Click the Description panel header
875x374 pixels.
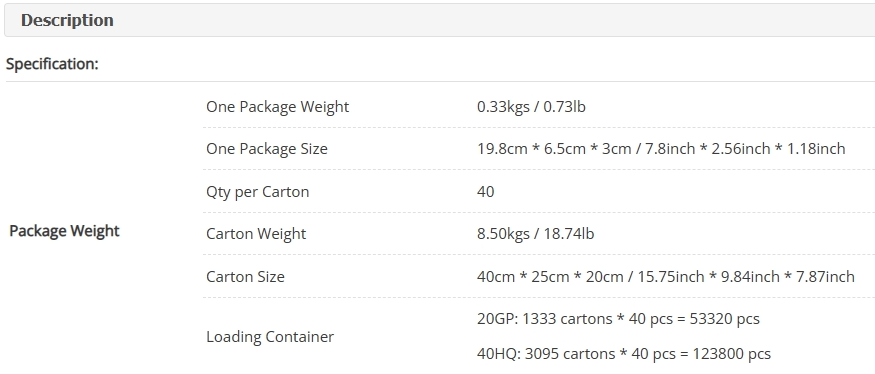[x=440, y=20]
